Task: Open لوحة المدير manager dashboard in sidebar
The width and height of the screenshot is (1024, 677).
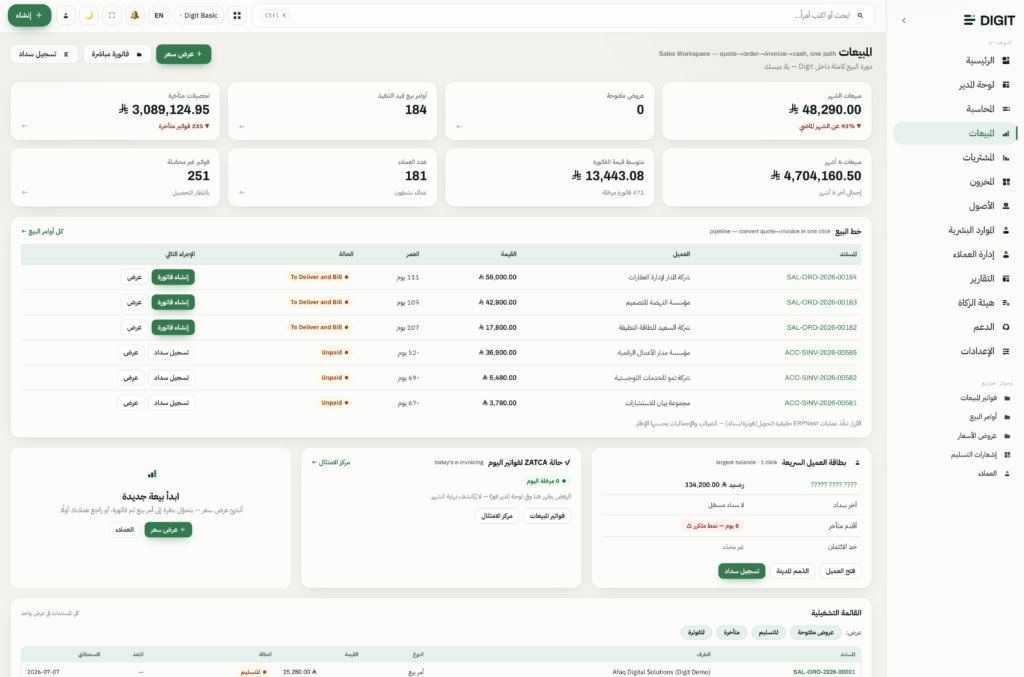Action: pyautogui.click(x=955, y=85)
